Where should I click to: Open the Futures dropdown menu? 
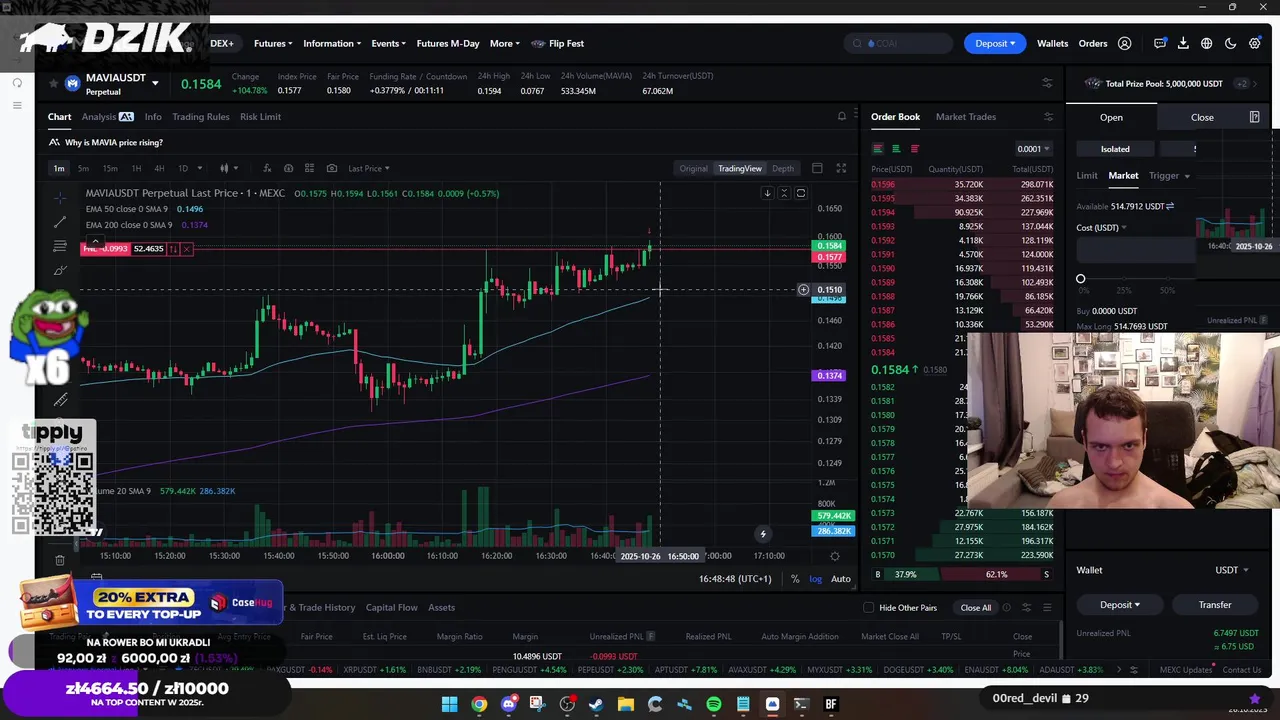pyautogui.click(x=273, y=44)
